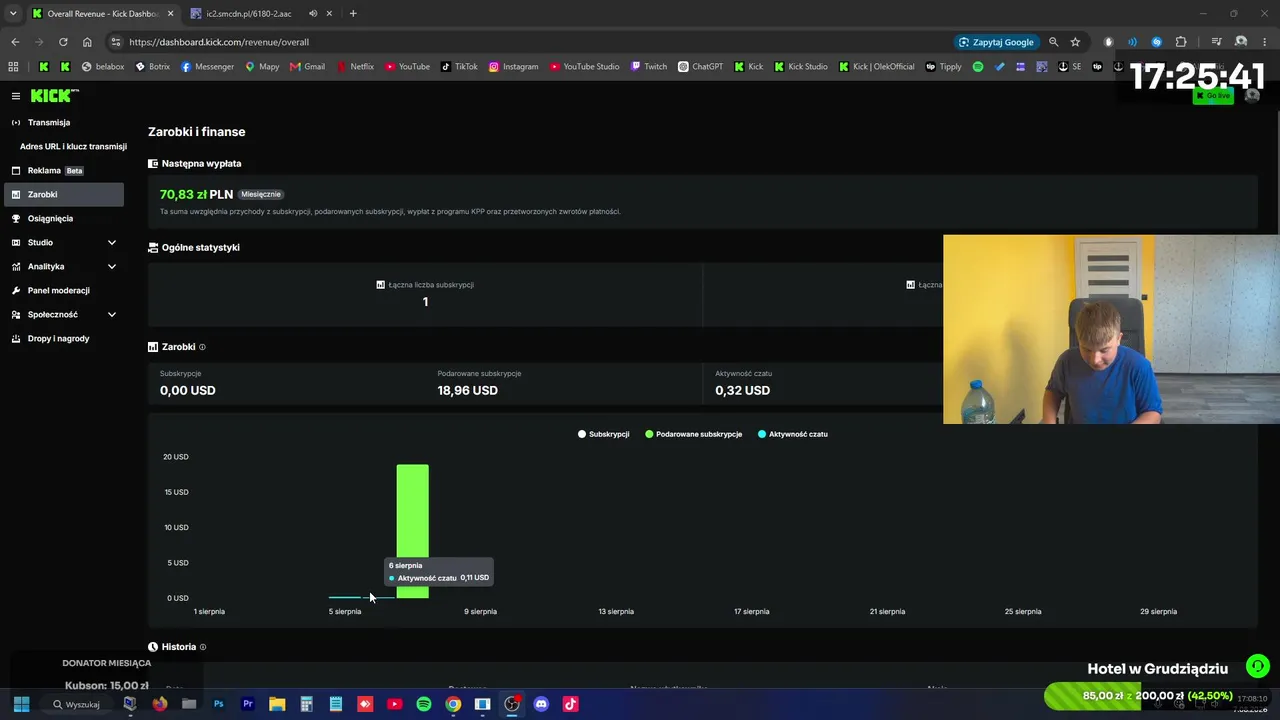Open the zoom magnifier in address bar
1280x720 pixels.
pos(1053,42)
